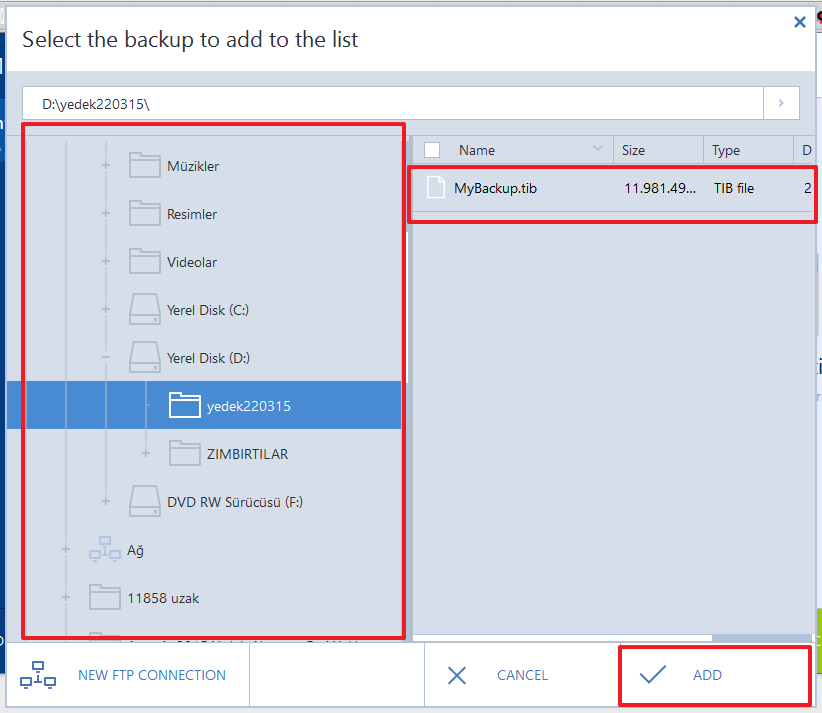Screen dimensions: 822x713
Task: Open the Müzikler folder icon
Action: coord(145,166)
